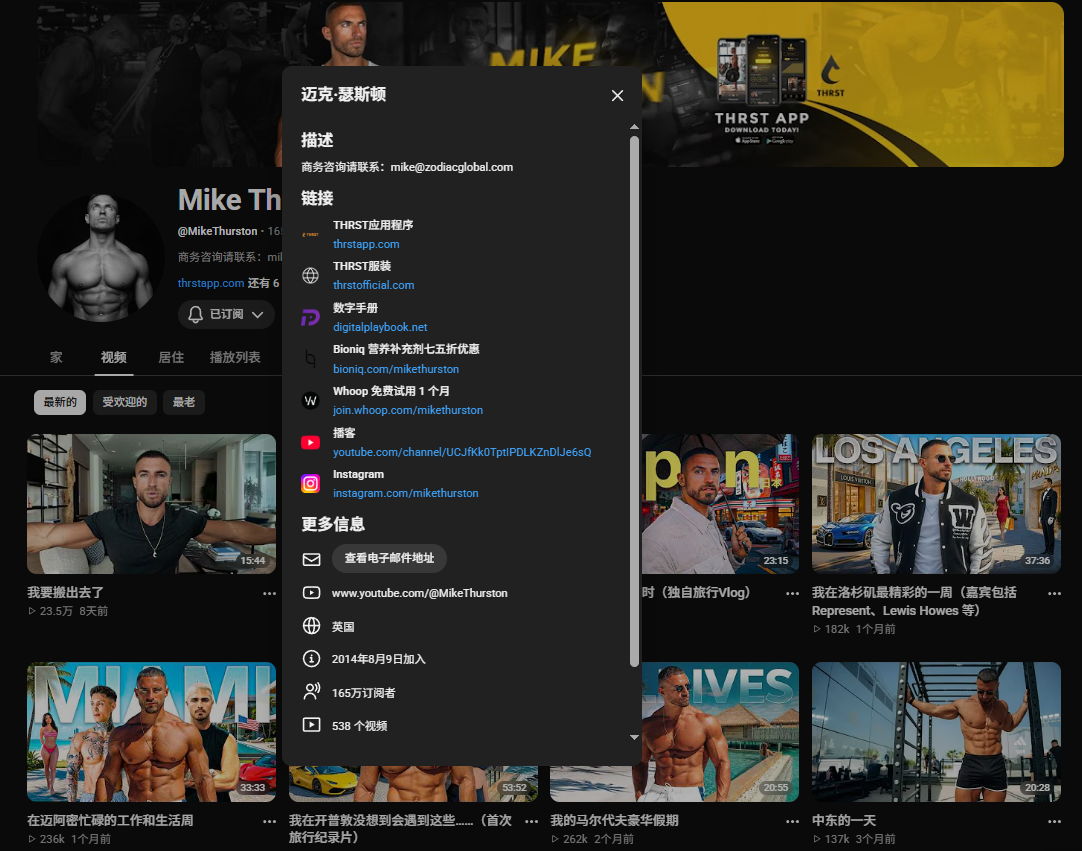Close the 迈克·瑟斯顿 about dialog
The height and width of the screenshot is (851, 1082).
pos(617,95)
